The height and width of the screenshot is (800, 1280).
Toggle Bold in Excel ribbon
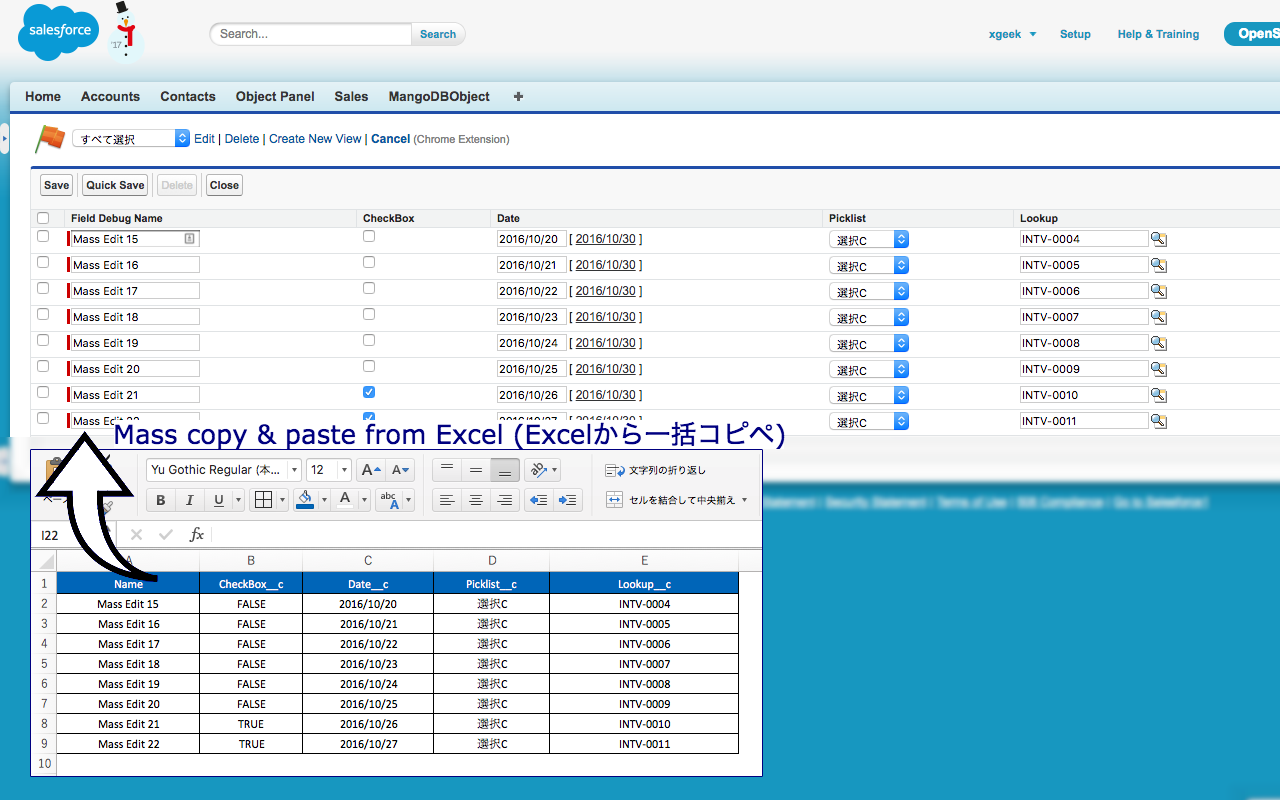[x=161, y=500]
